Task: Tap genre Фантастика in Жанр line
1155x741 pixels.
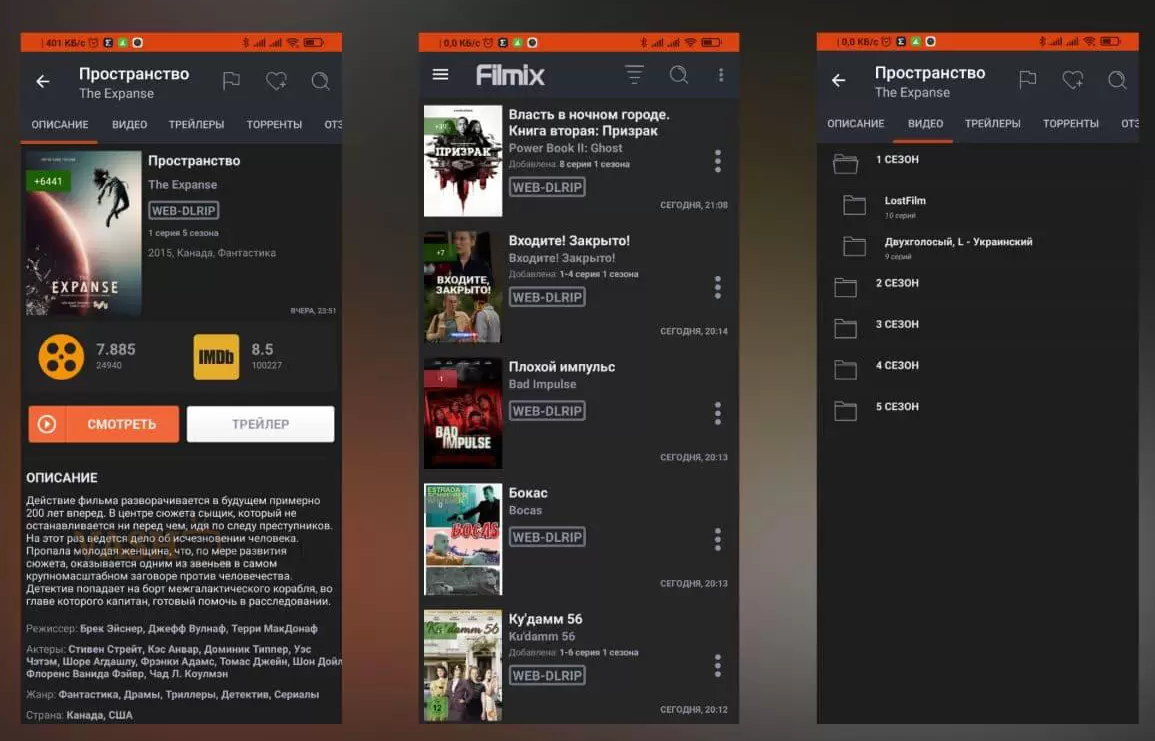Action: pos(87,694)
